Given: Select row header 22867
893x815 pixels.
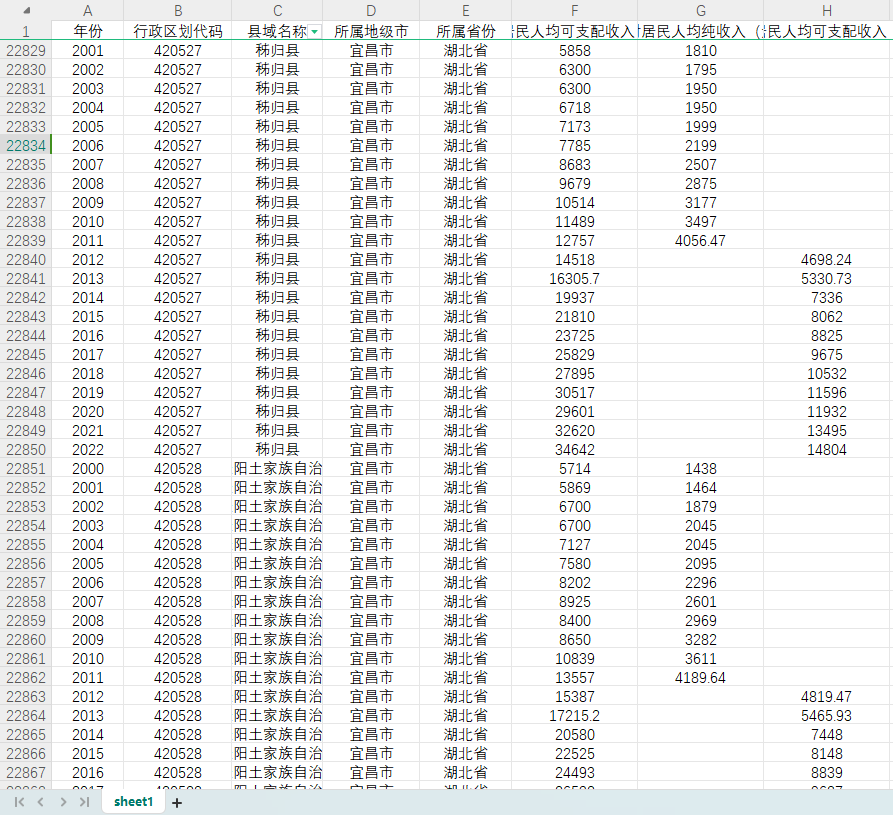Looking at the screenshot, I should tap(26, 773).
